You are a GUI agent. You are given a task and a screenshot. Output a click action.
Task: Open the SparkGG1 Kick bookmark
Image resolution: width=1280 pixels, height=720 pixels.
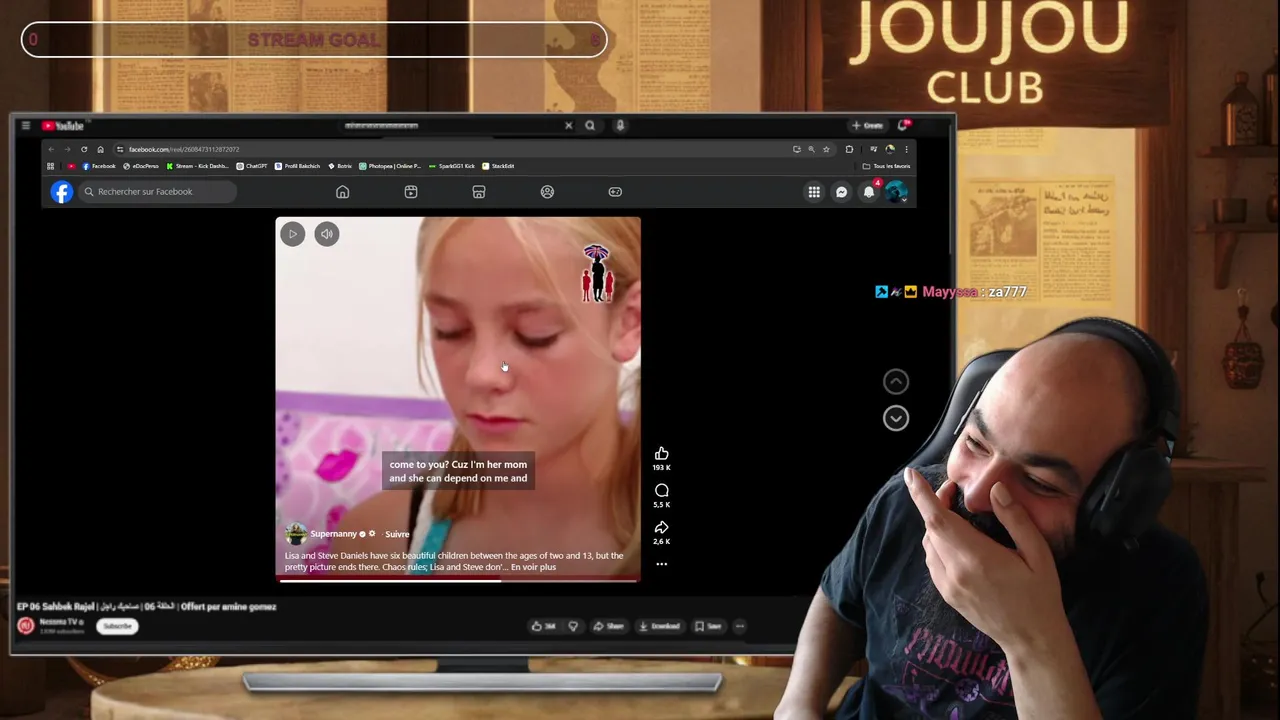(x=452, y=166)
